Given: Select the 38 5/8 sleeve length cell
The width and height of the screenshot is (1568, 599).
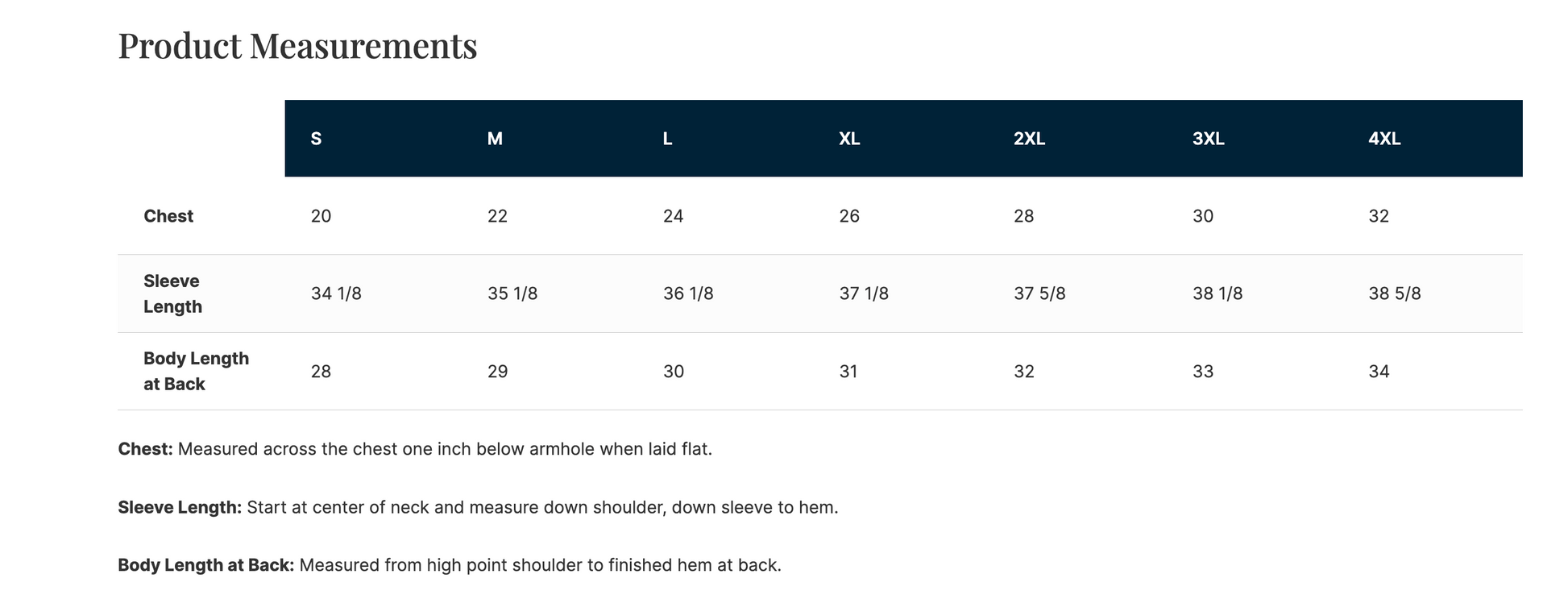Looking at the screenshot, I should (x=1394, y=293).
